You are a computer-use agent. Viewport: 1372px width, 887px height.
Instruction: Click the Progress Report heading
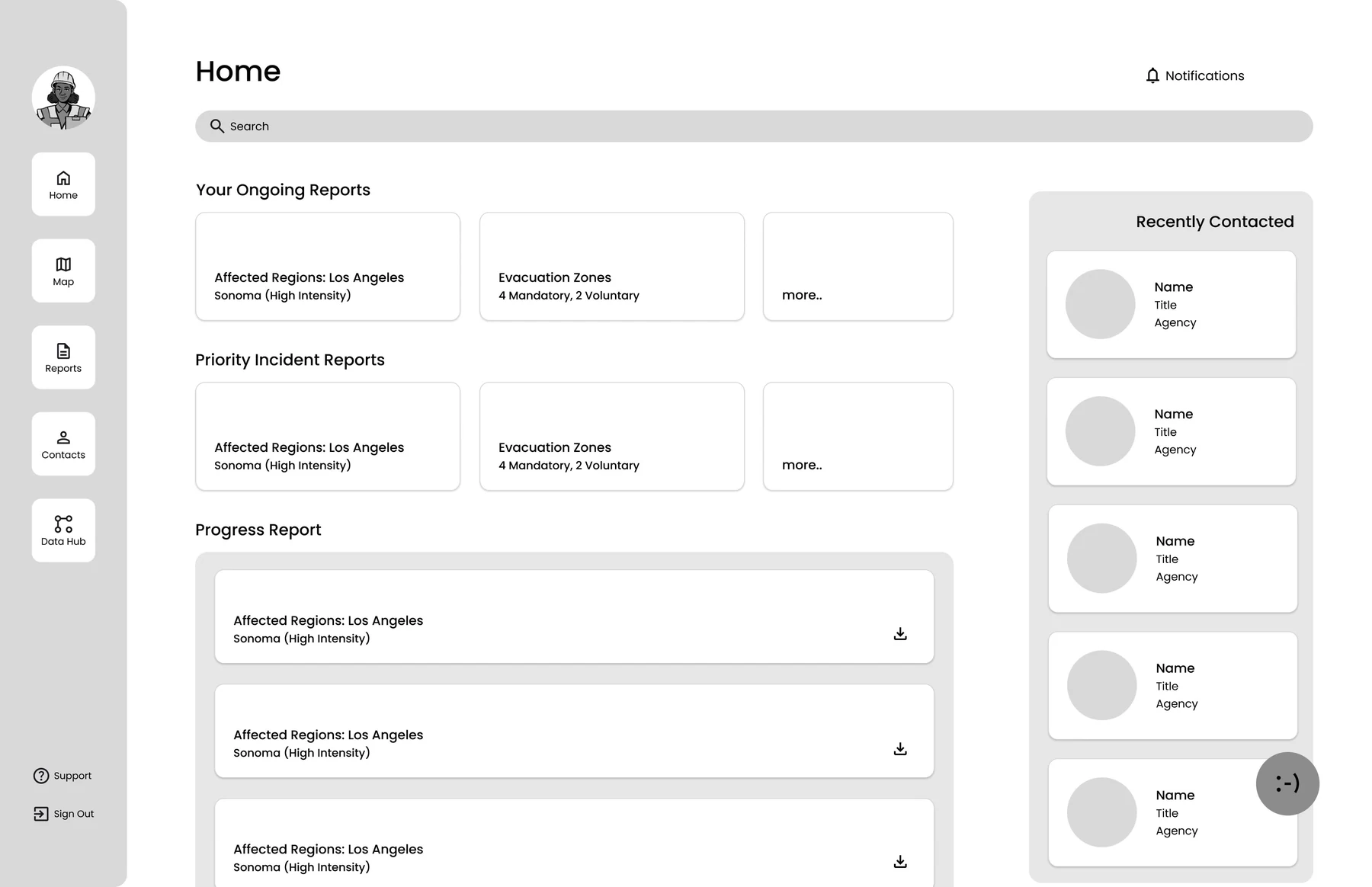pos(258,530)
